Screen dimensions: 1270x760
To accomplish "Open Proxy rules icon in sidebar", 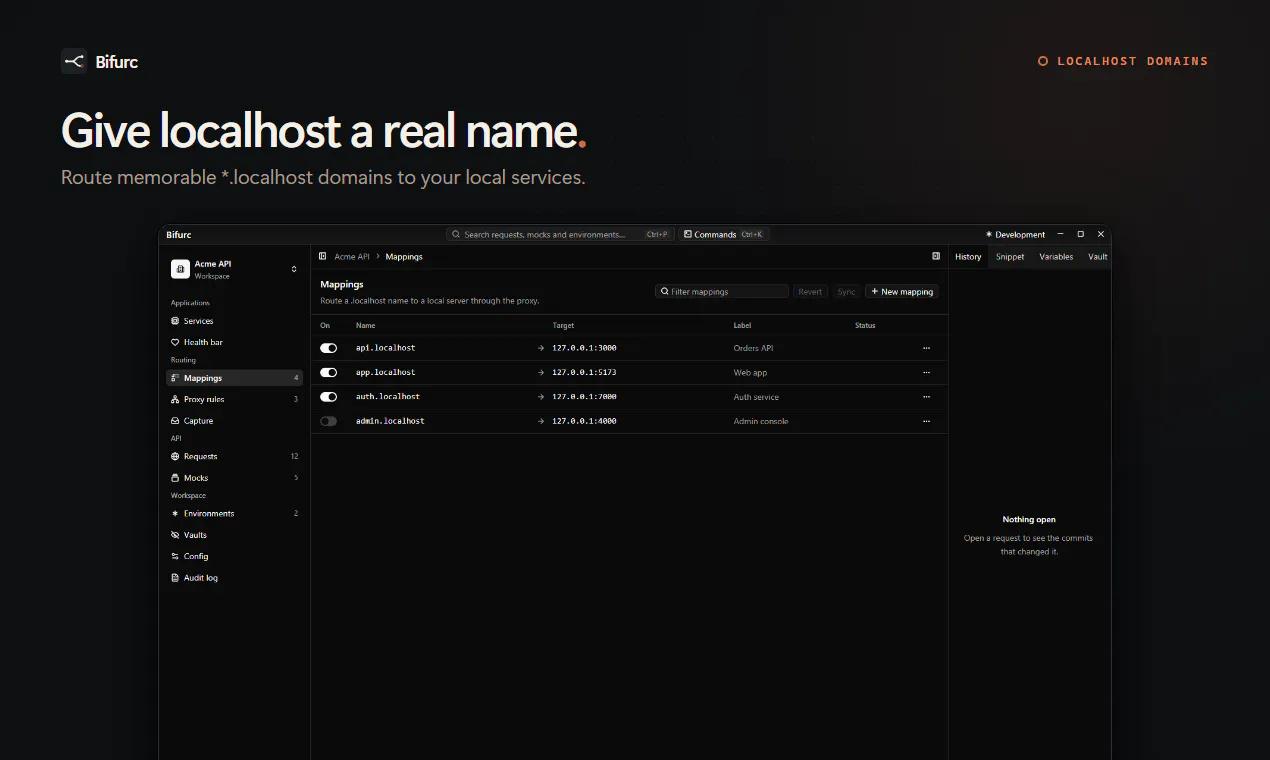I will [175, 399].
